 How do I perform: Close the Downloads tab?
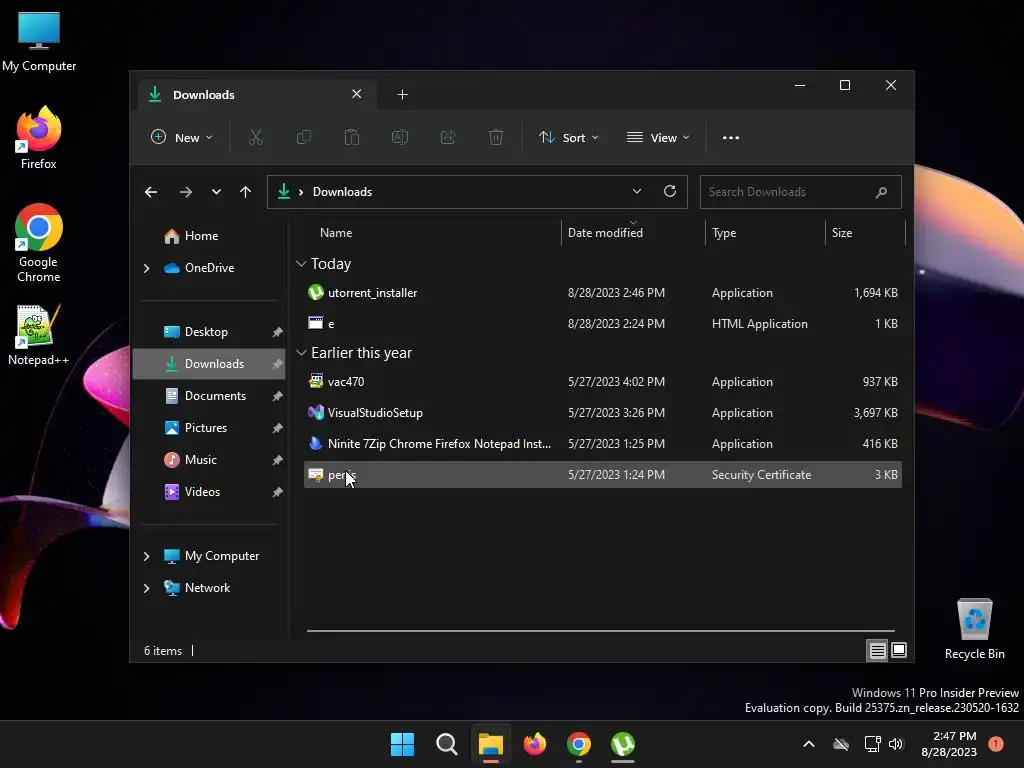[x=357, y=94]
